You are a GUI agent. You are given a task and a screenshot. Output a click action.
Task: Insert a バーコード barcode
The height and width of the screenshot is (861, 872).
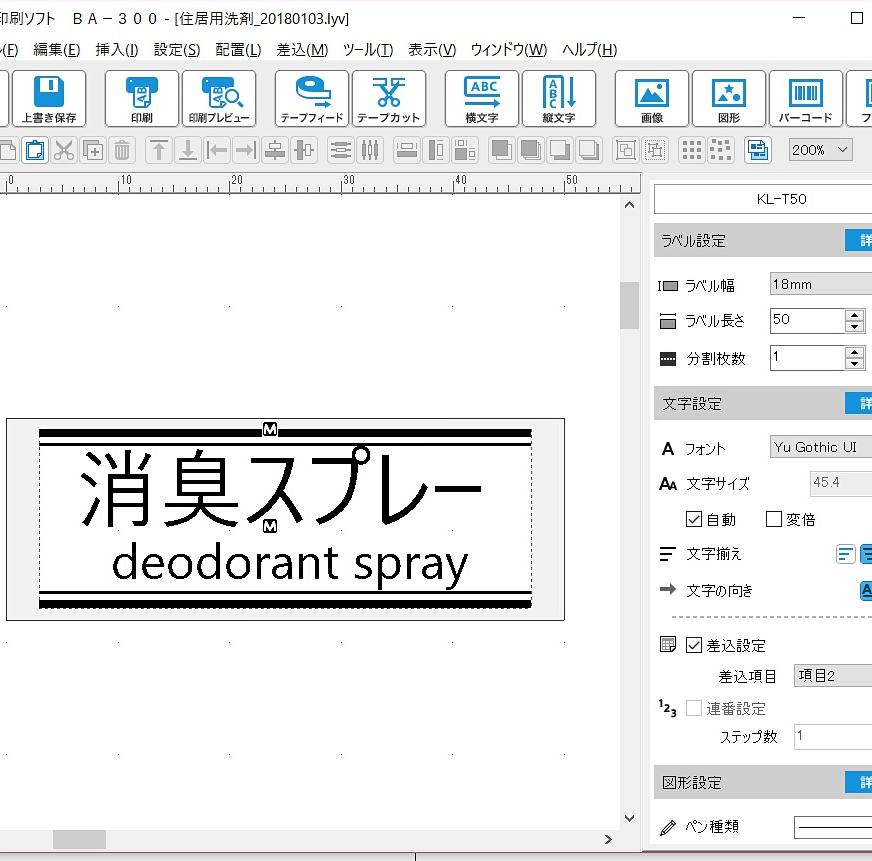[806, 98]
